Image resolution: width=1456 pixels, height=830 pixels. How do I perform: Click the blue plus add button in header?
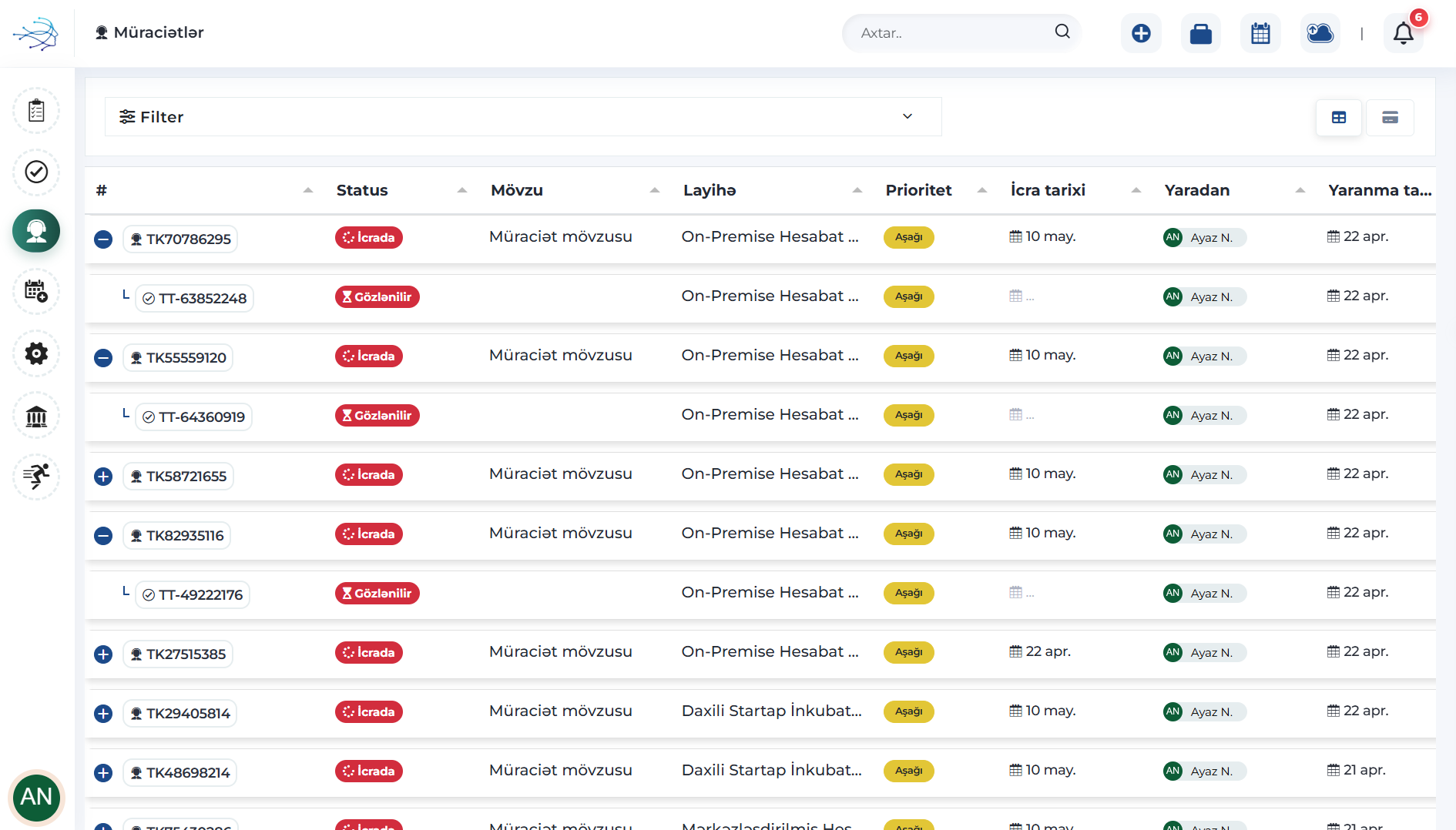(x=1141, y=33)
